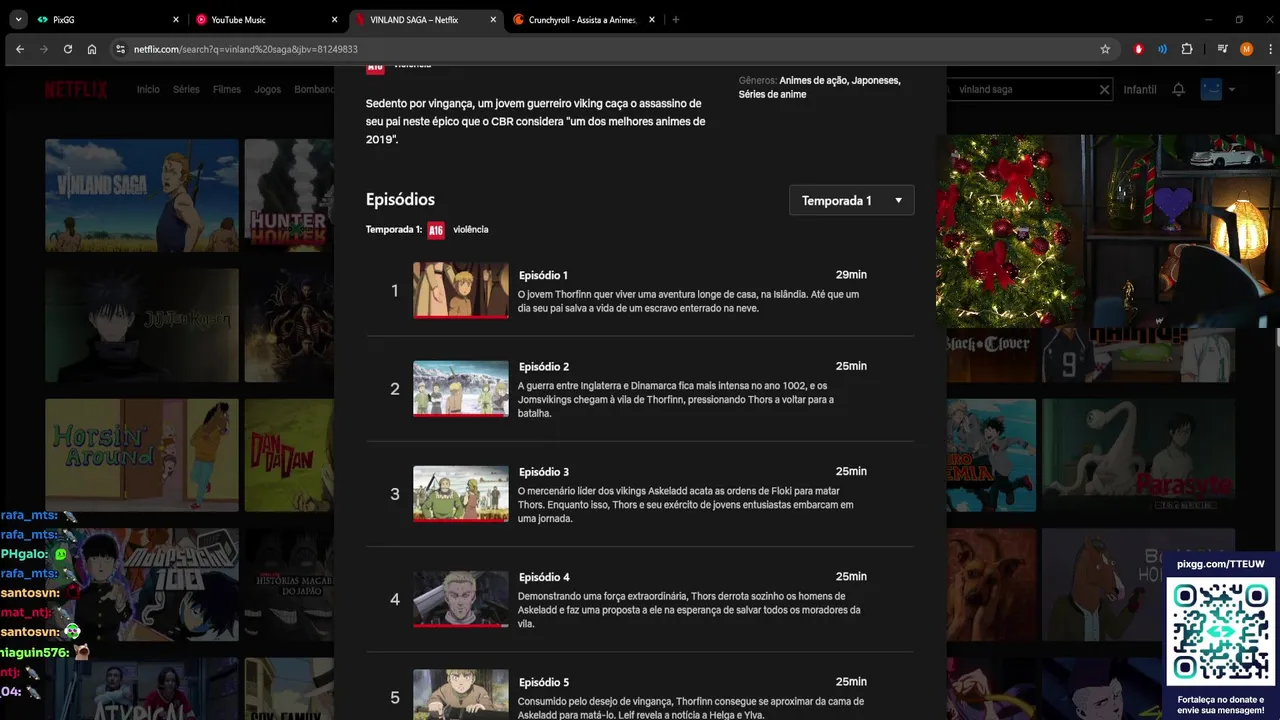Click the A16 rating badge beside Temporada 1
Screen dimensions: 1280x720
point(436,230)
